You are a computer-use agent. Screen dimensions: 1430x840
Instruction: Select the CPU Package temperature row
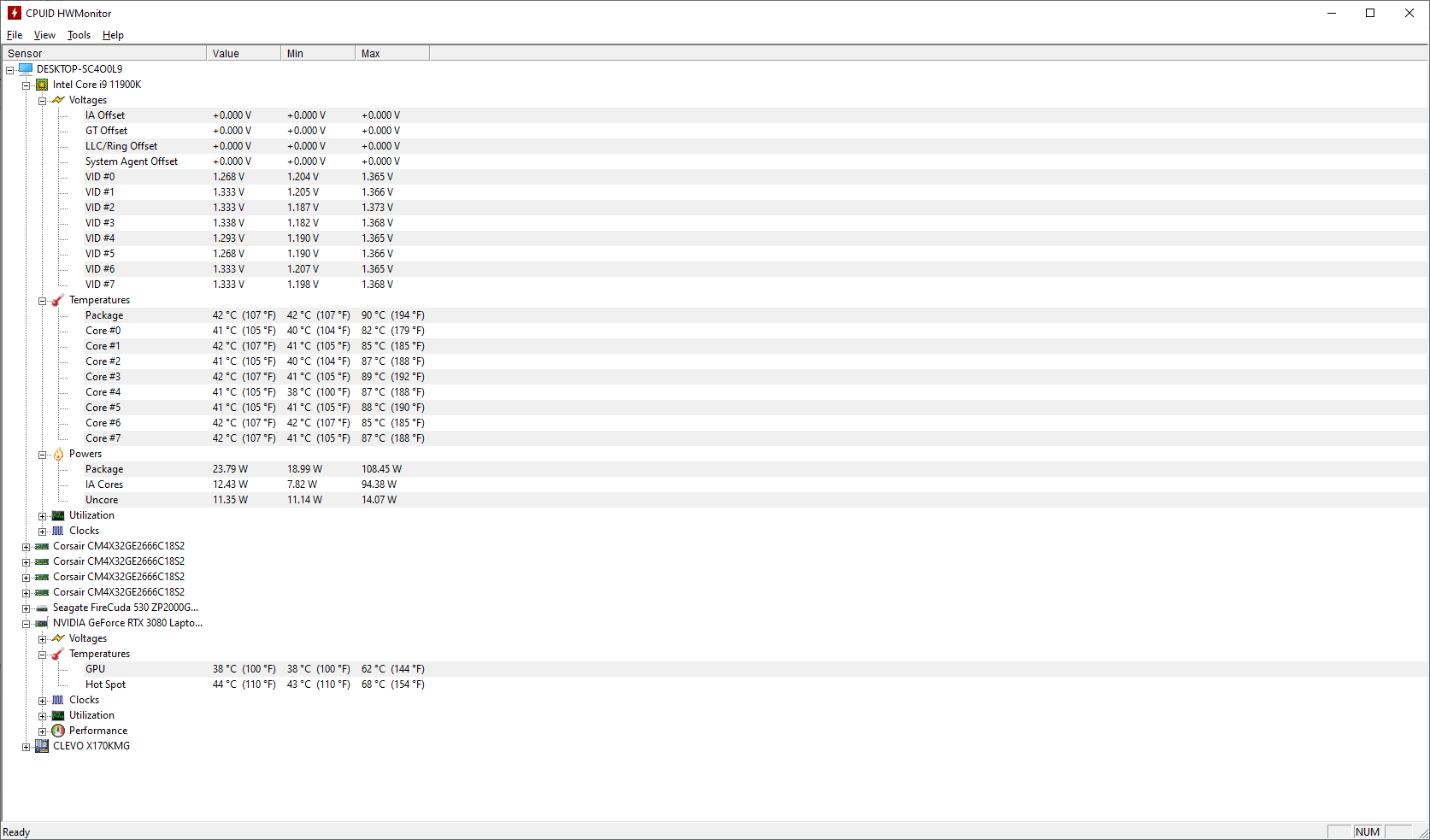715,315
